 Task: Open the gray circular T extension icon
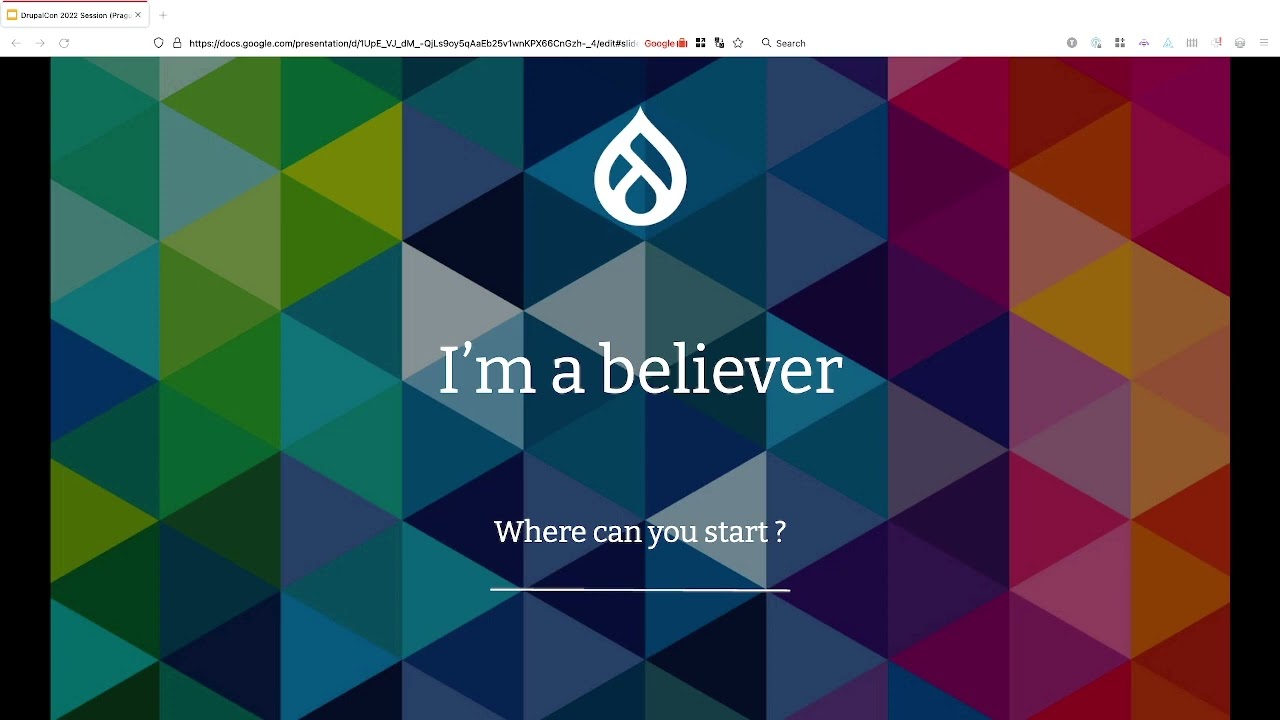1072,43
